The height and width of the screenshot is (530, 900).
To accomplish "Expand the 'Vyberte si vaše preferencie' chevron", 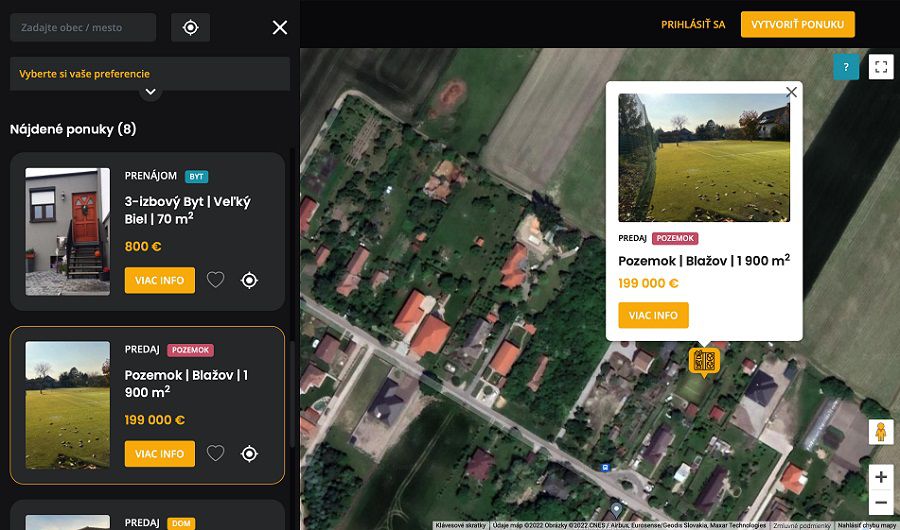I will point(150,92).
